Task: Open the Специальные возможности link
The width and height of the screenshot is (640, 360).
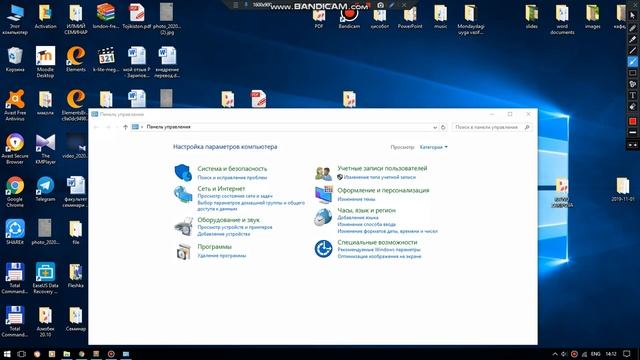Action: click(377, 242)
